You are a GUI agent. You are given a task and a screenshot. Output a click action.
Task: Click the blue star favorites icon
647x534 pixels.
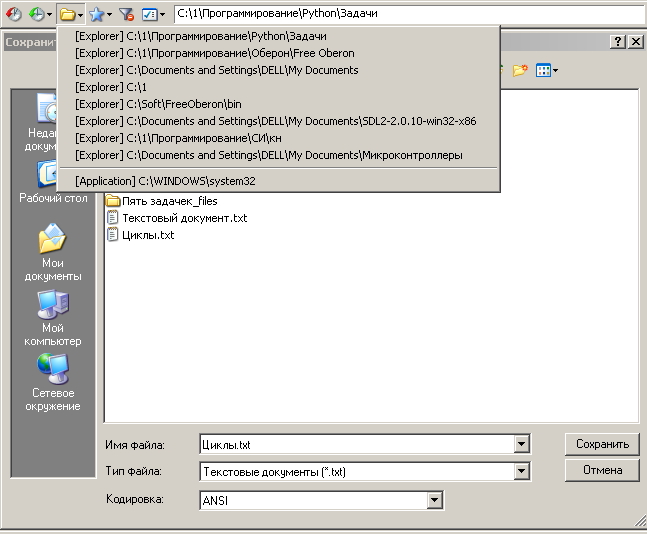point(96,14)
